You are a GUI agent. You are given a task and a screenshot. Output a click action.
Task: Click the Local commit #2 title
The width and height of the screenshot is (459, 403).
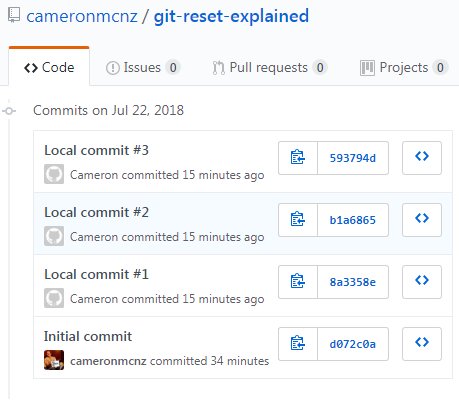point(97,212)
